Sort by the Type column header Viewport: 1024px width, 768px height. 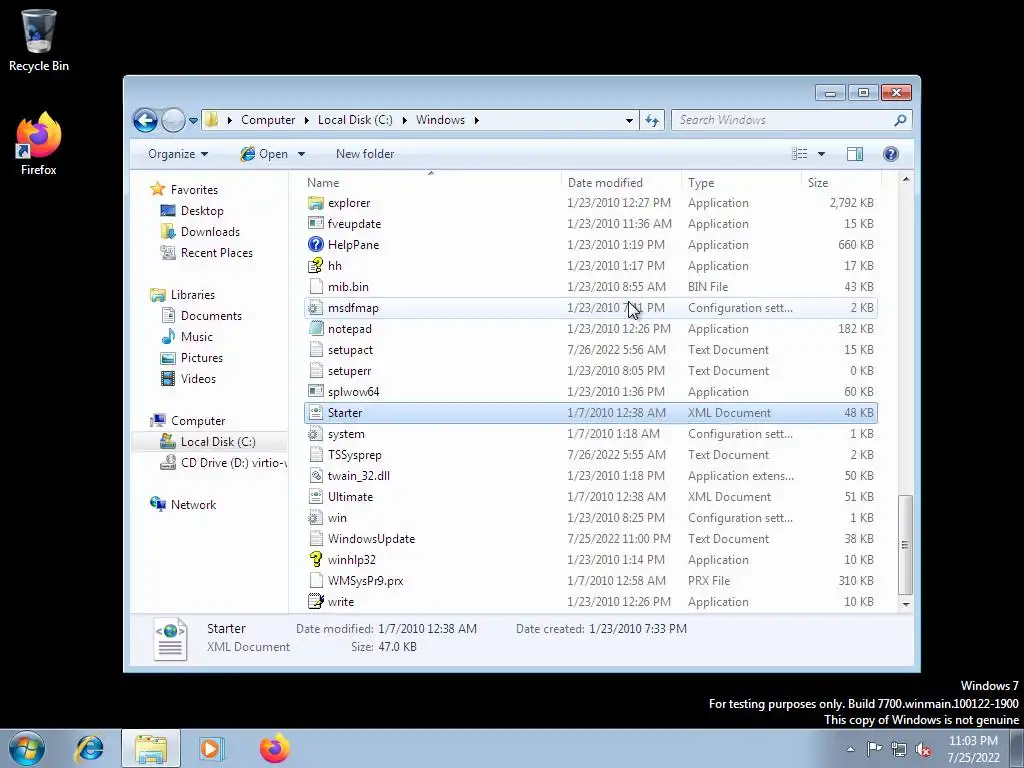click(741, 183)
